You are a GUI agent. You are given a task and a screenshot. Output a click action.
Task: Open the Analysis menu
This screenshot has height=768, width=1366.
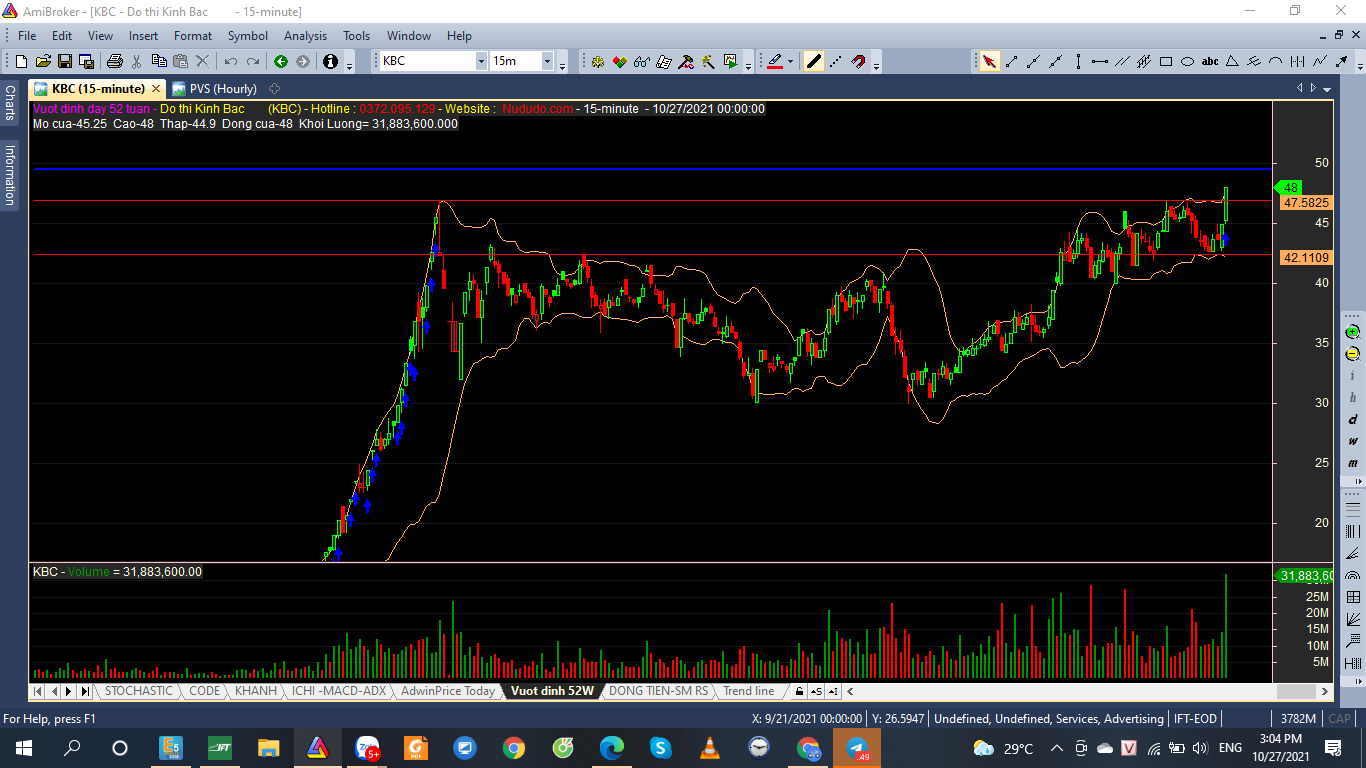[x=305, y=36]
